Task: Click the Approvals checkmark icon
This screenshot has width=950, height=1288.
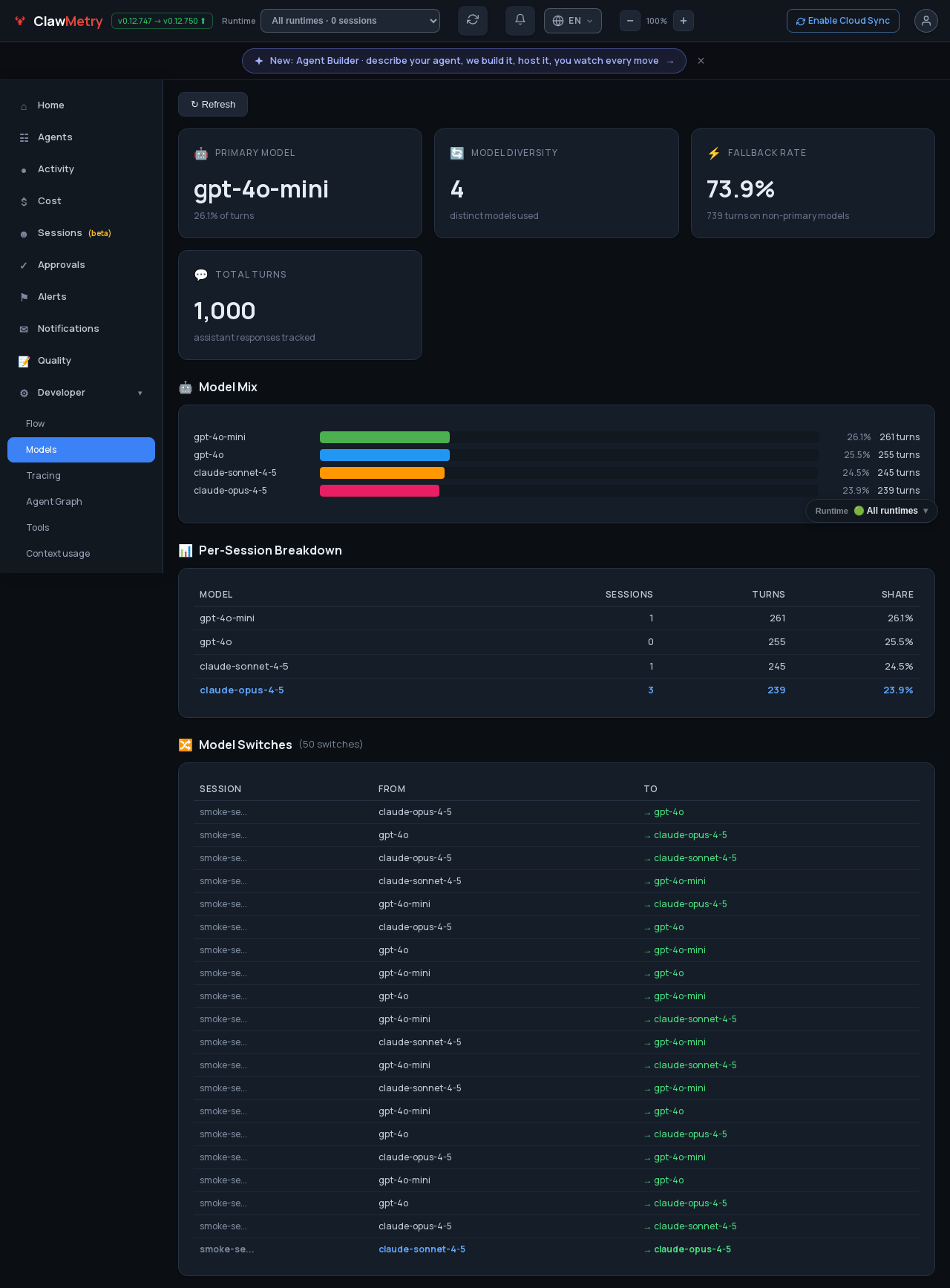Action: tap(24, 266)
